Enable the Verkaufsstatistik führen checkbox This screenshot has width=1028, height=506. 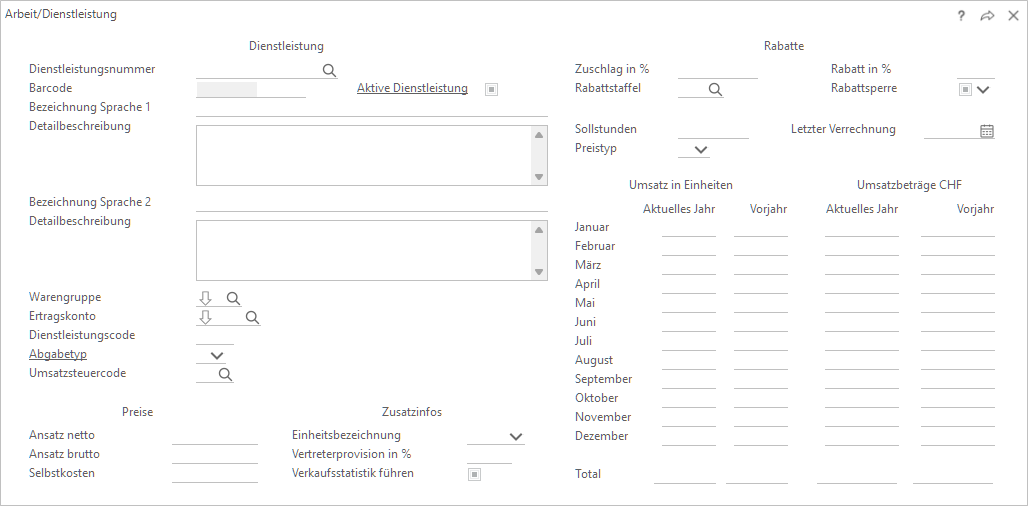[475, 474]
